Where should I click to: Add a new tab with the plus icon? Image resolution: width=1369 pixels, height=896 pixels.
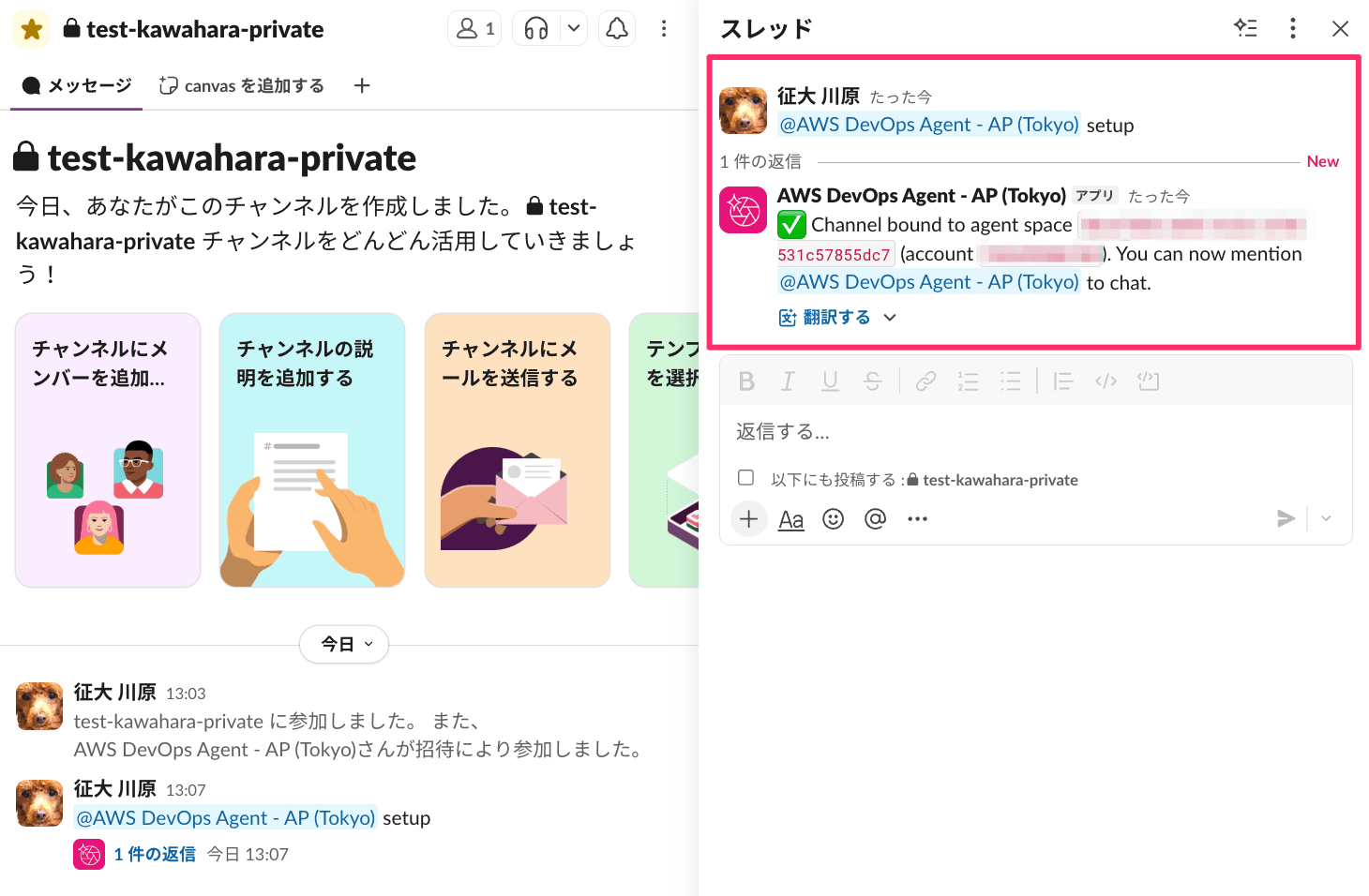tap(362, 85)
